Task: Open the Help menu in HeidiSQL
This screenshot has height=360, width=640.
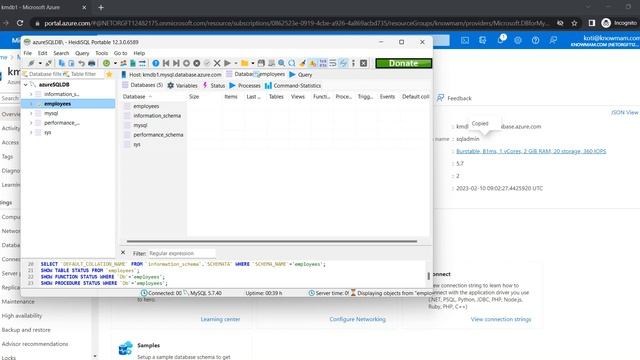Action: (139, 53)
